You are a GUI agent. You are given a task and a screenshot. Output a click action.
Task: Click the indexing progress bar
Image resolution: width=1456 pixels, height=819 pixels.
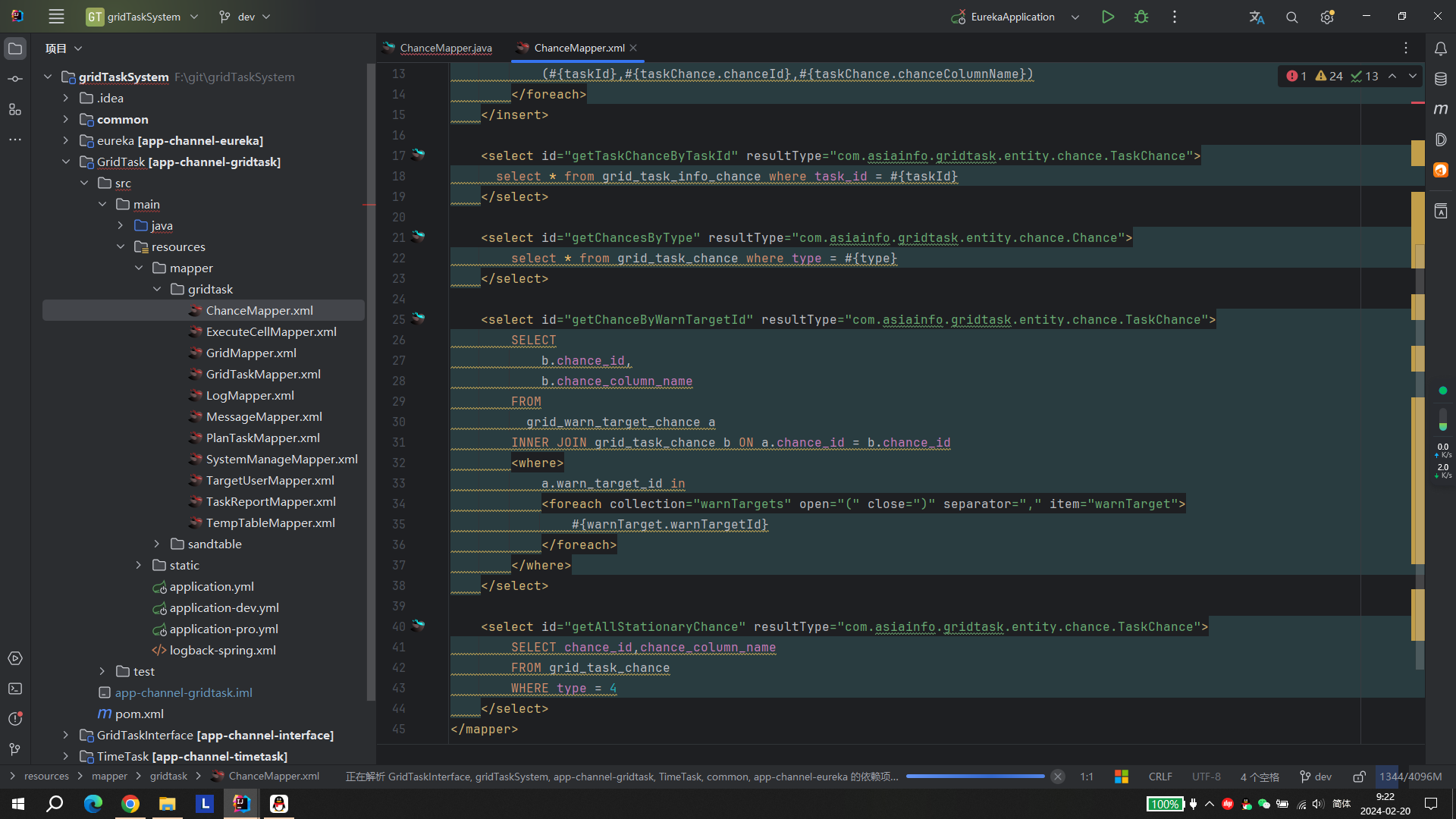(975, 777)
